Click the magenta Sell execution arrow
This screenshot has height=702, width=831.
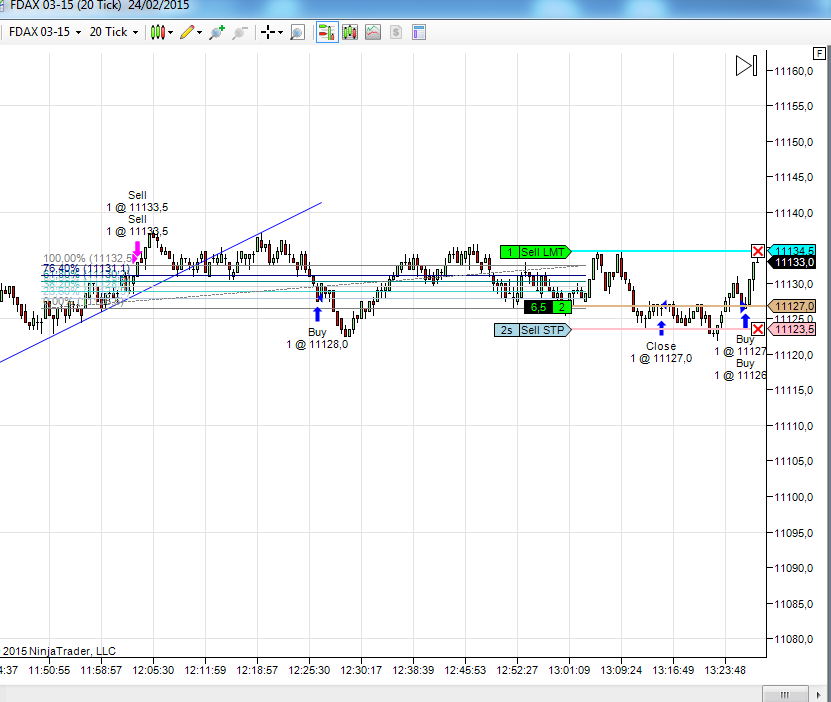137,251
